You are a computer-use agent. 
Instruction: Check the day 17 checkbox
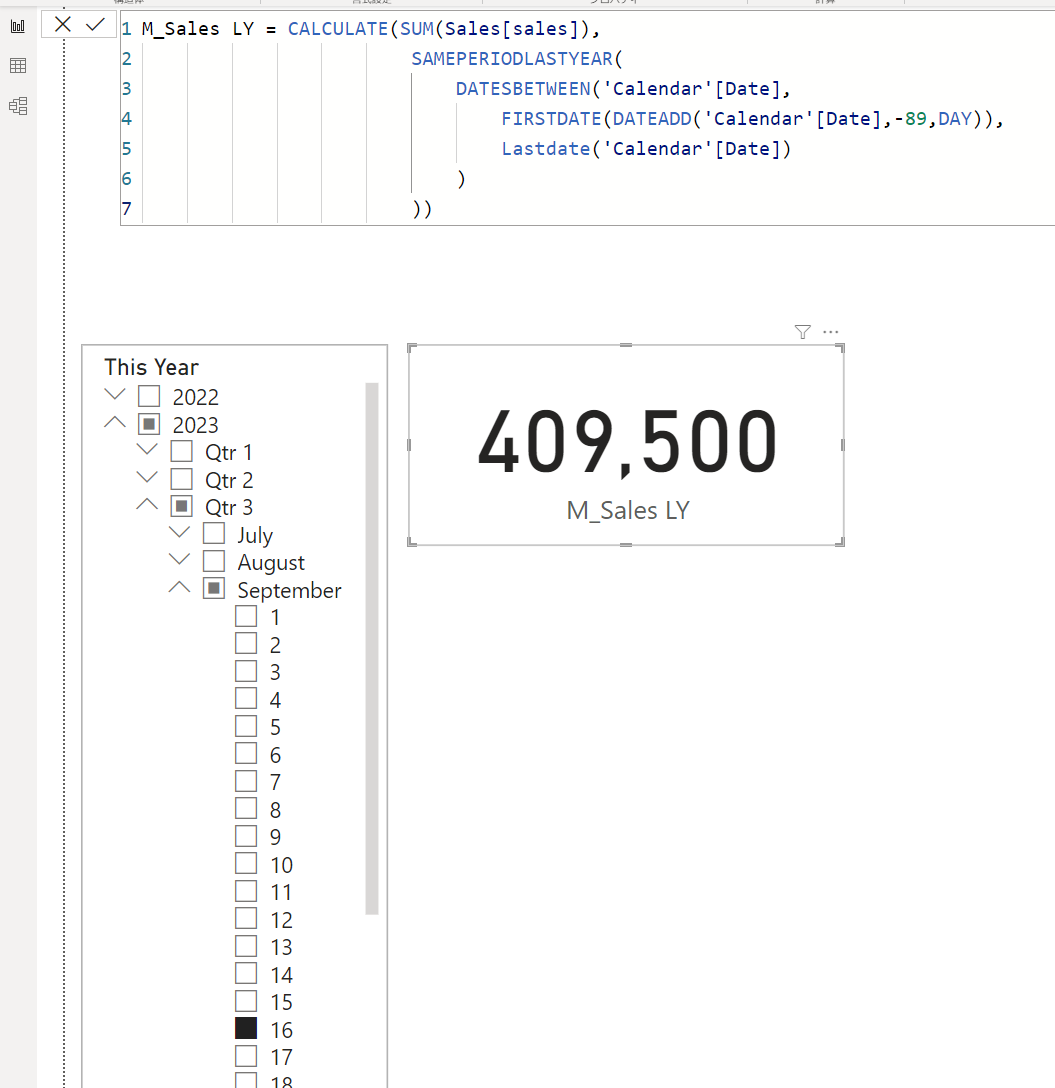coord(246,1056)
